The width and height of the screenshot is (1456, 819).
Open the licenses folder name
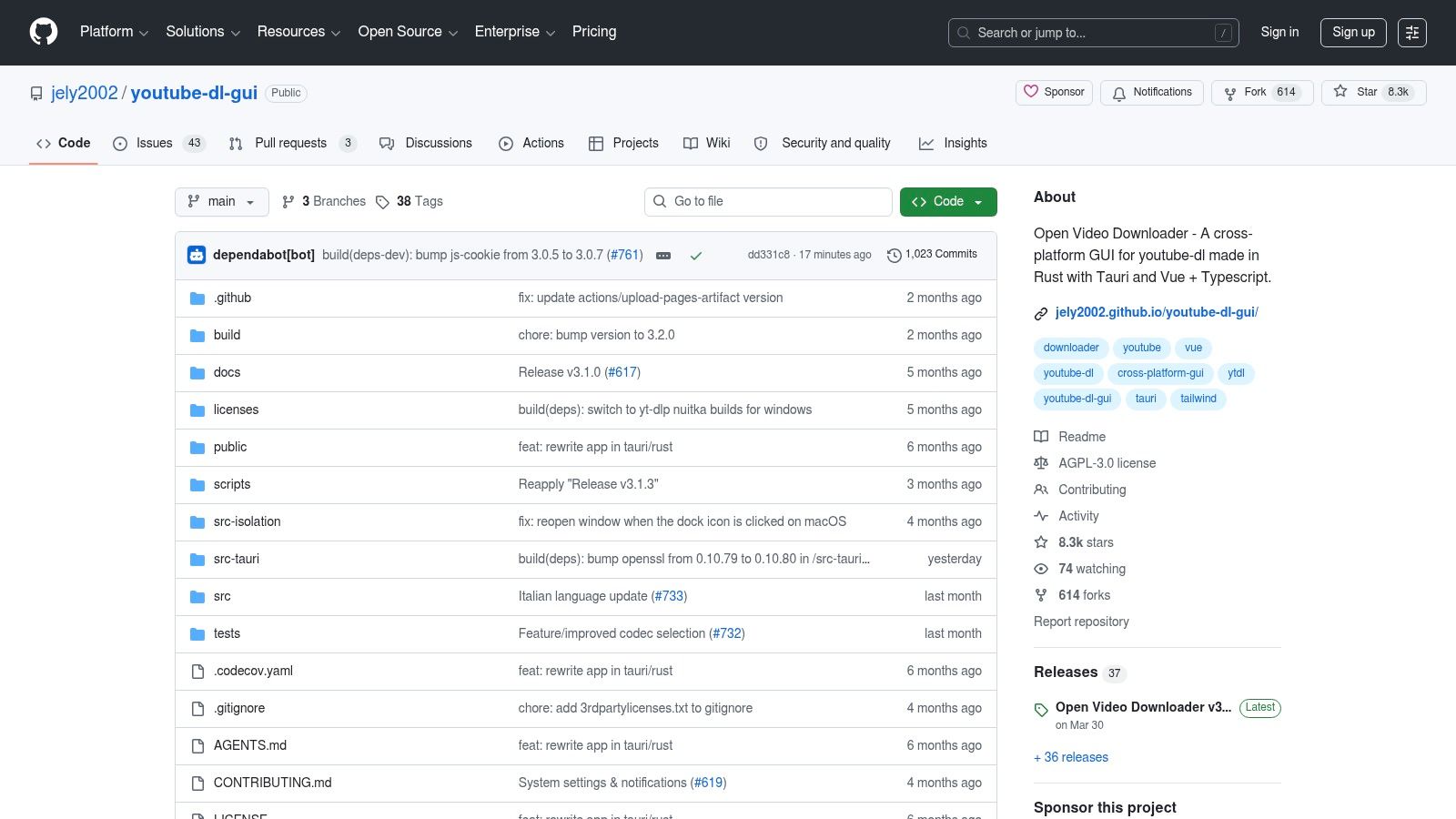point(237,409)
